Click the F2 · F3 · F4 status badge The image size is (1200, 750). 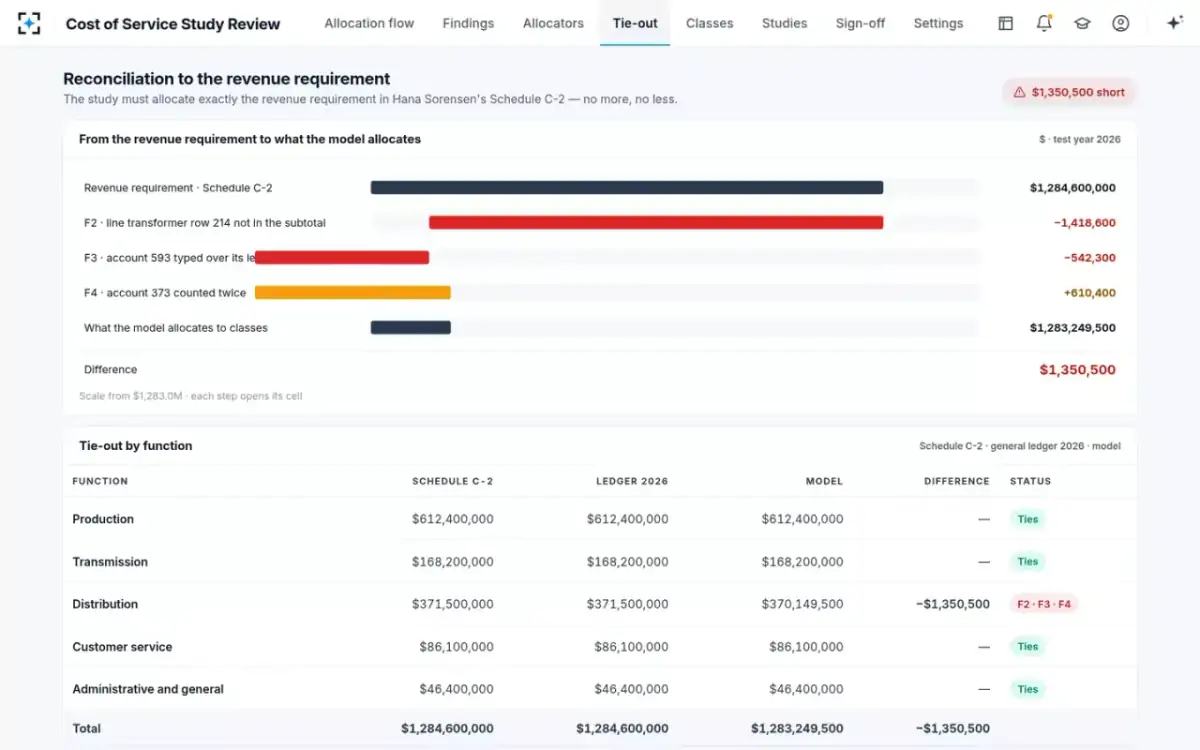(1044, 604)
